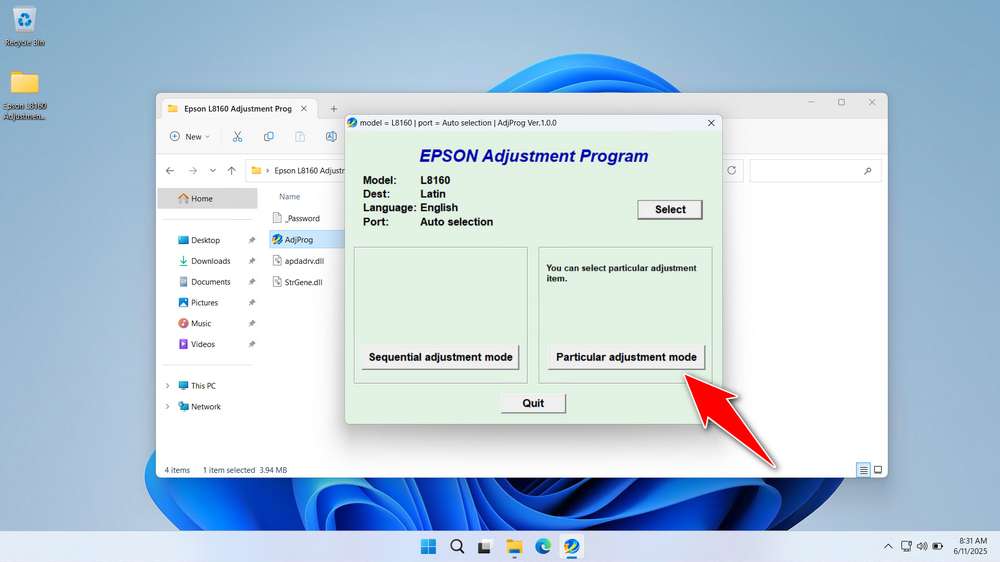
Task: Click the Refresh icon next to address bar
Action: (732, 170)
